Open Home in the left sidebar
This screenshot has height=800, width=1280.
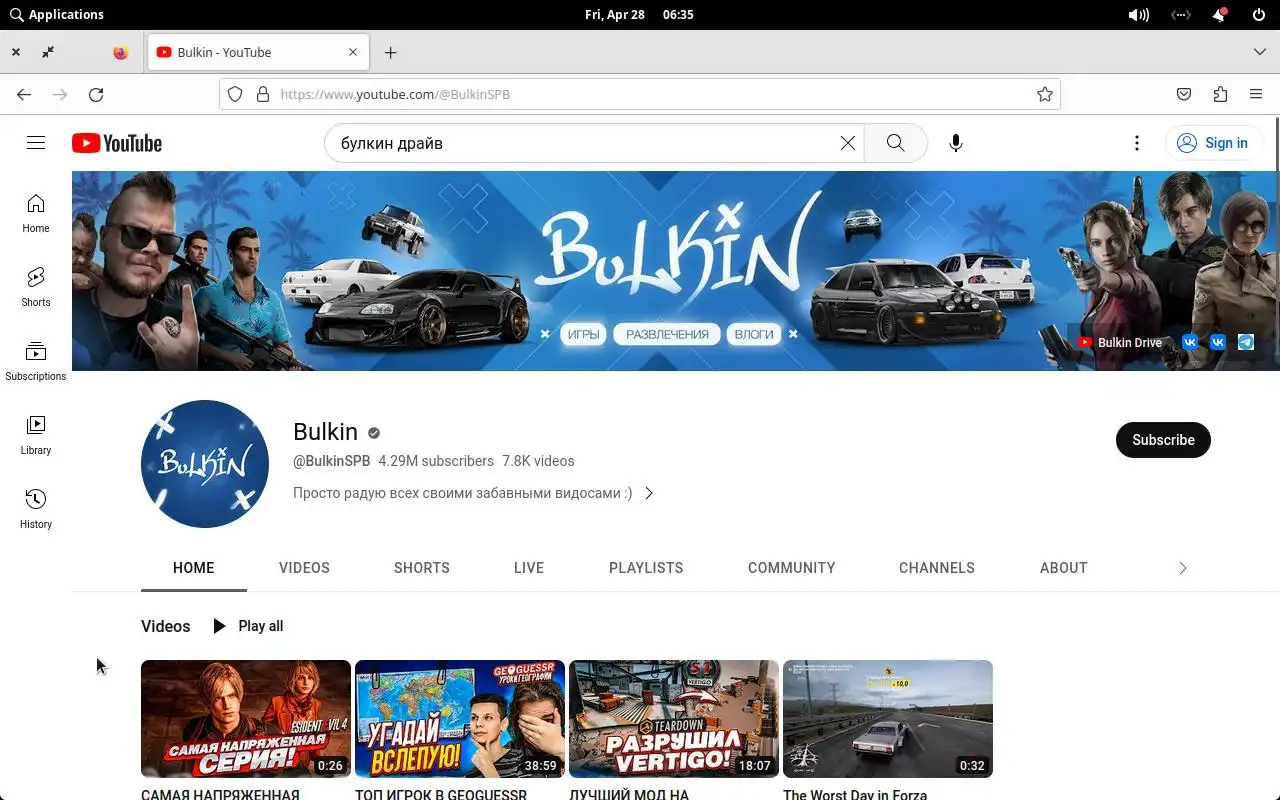36,213
